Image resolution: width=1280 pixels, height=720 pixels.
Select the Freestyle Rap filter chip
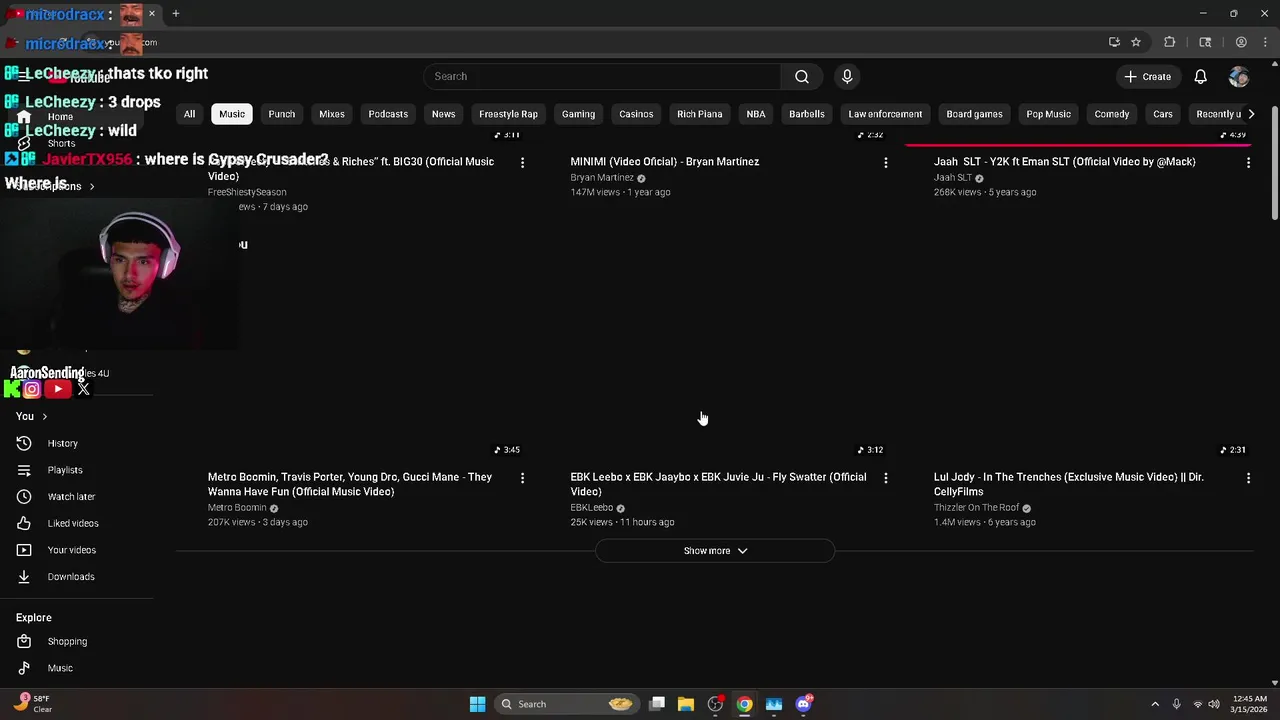[508, 114]
